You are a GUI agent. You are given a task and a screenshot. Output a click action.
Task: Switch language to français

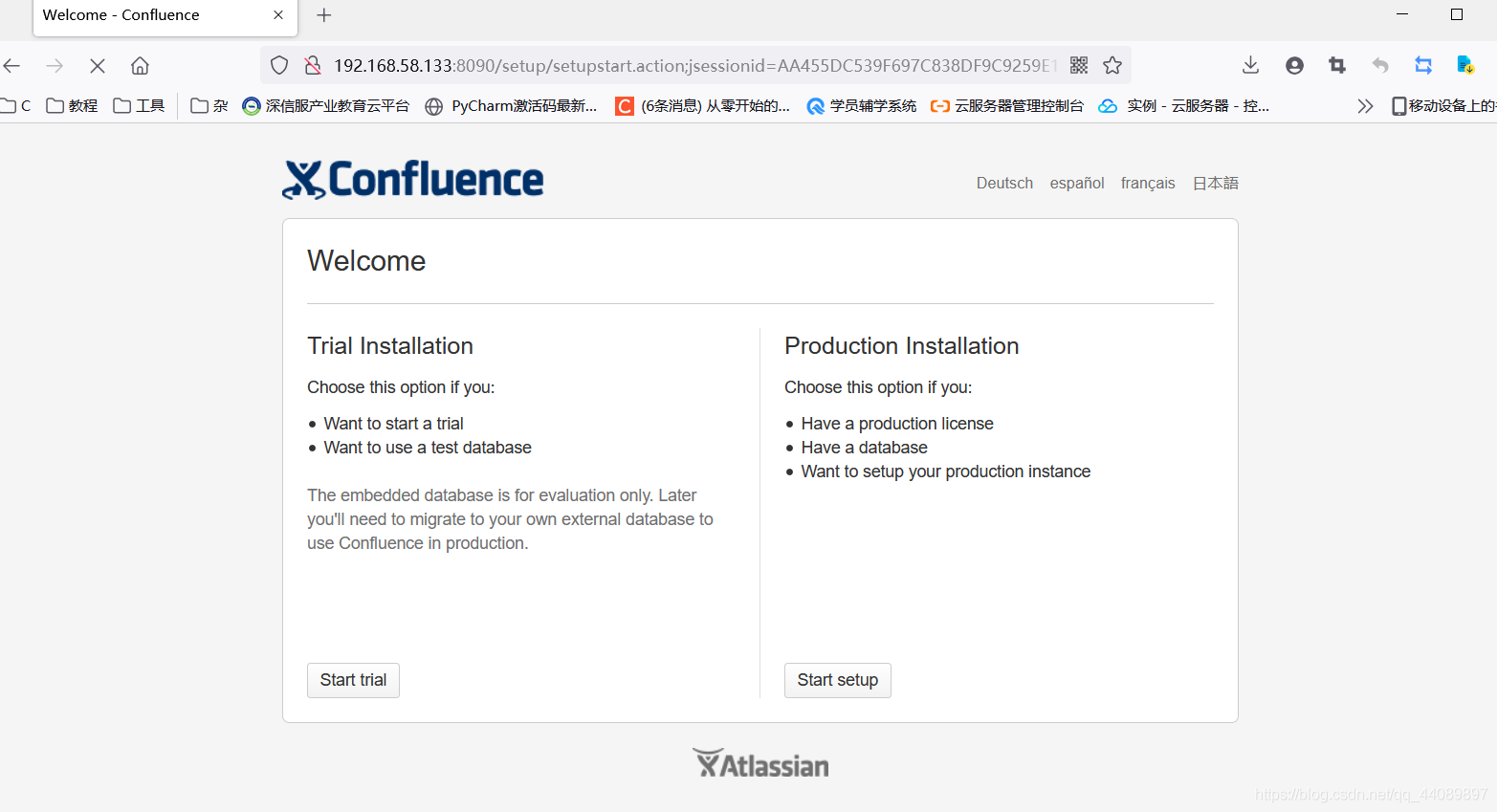[x=1148, y=183]
